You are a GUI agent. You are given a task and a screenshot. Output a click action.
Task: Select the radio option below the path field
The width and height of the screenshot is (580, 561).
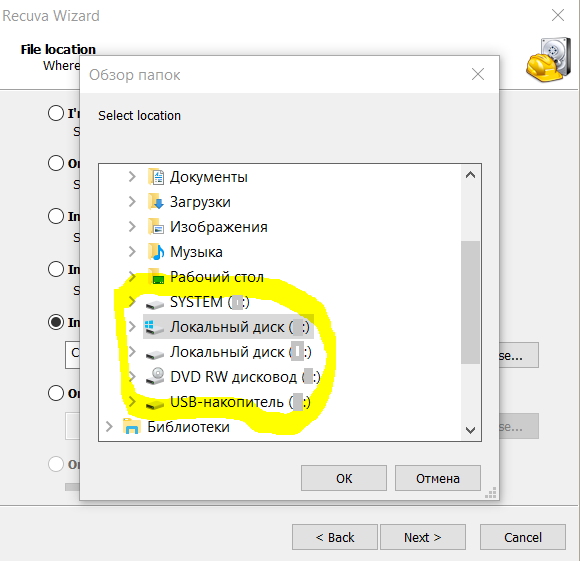point(56,393)
